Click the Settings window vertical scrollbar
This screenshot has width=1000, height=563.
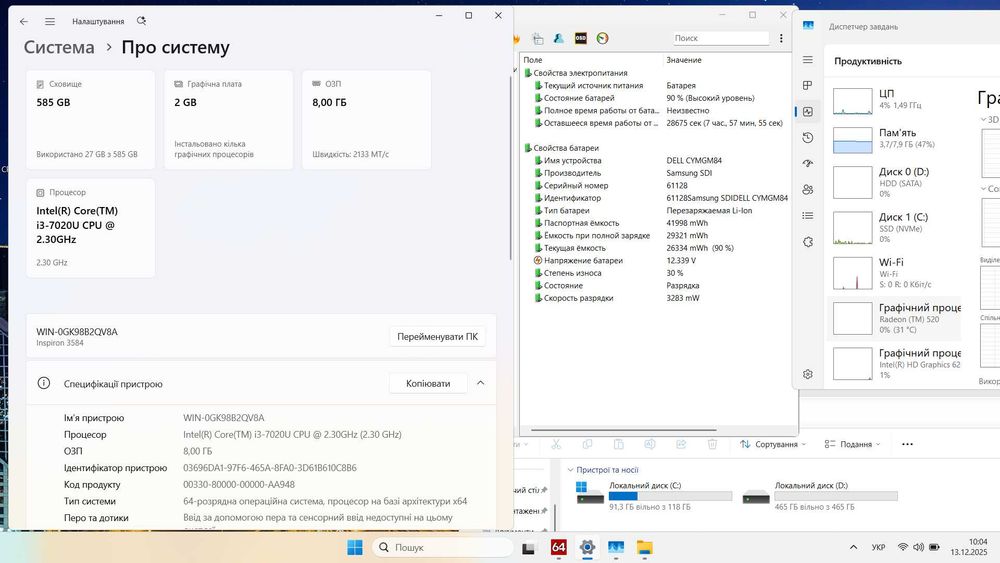coord(510,168)
